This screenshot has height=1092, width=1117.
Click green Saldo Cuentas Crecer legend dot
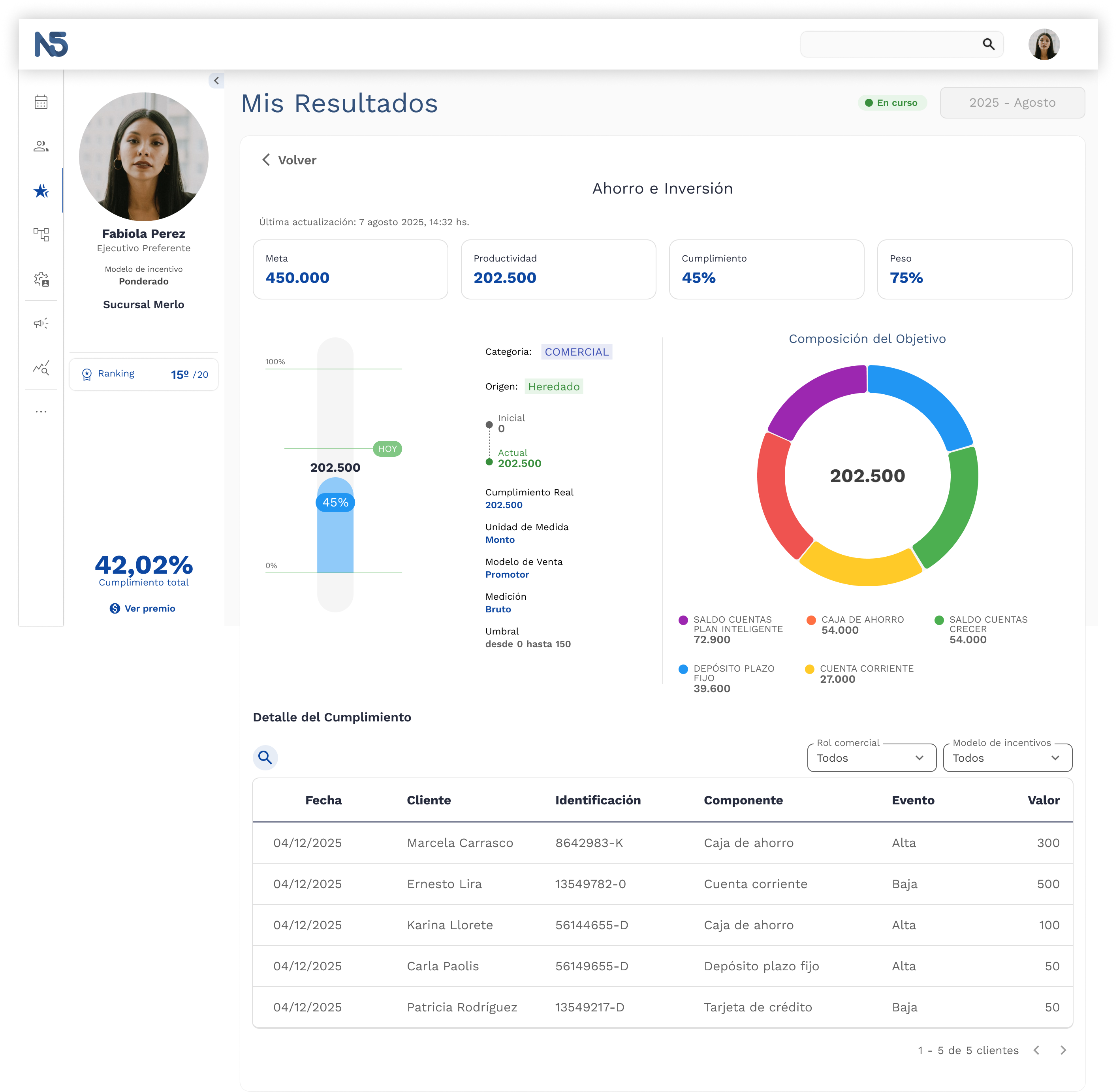click(x=939, y=620)
